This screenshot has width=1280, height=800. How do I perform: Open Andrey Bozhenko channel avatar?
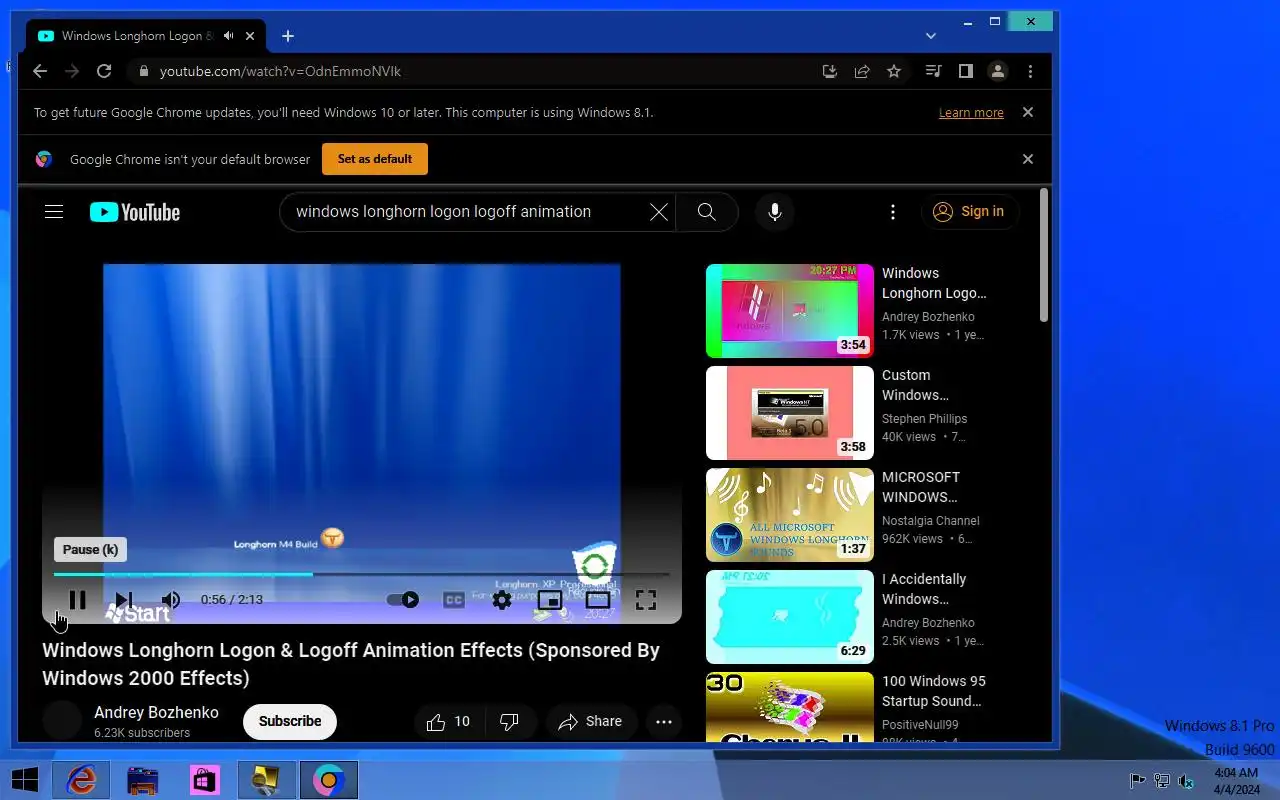[62, 721]
